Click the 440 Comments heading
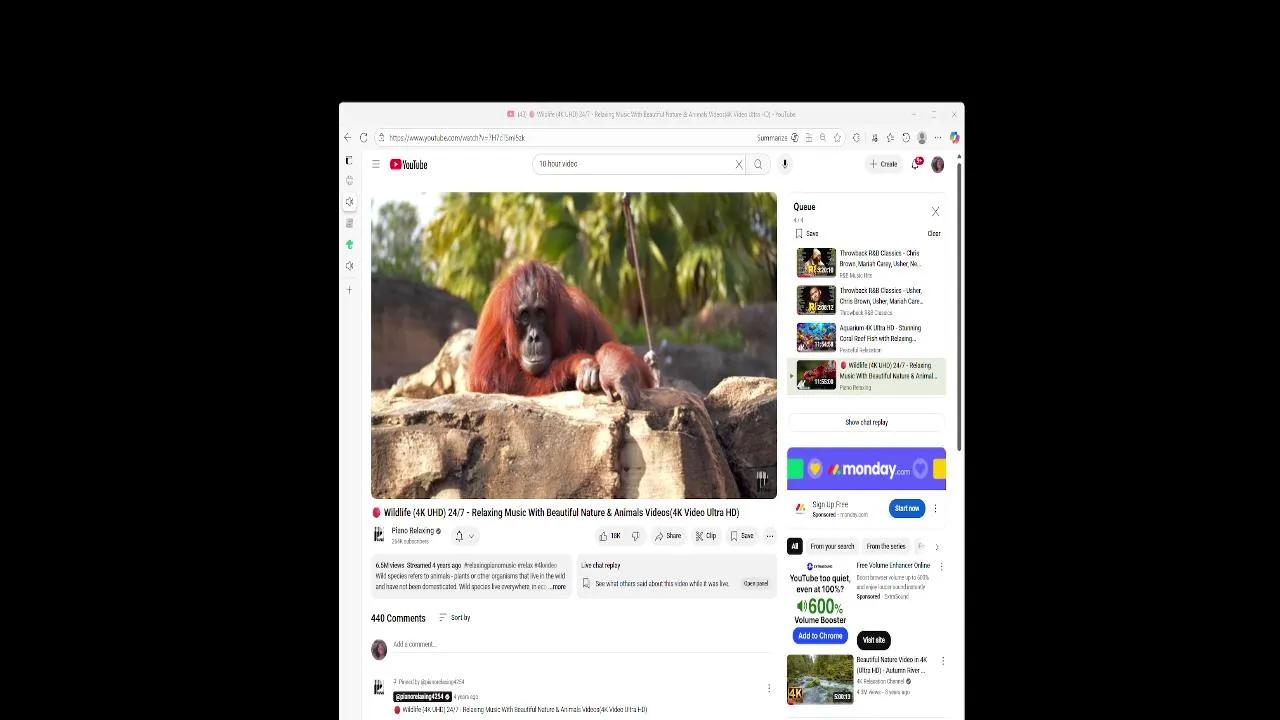The image size is (1280, 720). tap(398, 618)
